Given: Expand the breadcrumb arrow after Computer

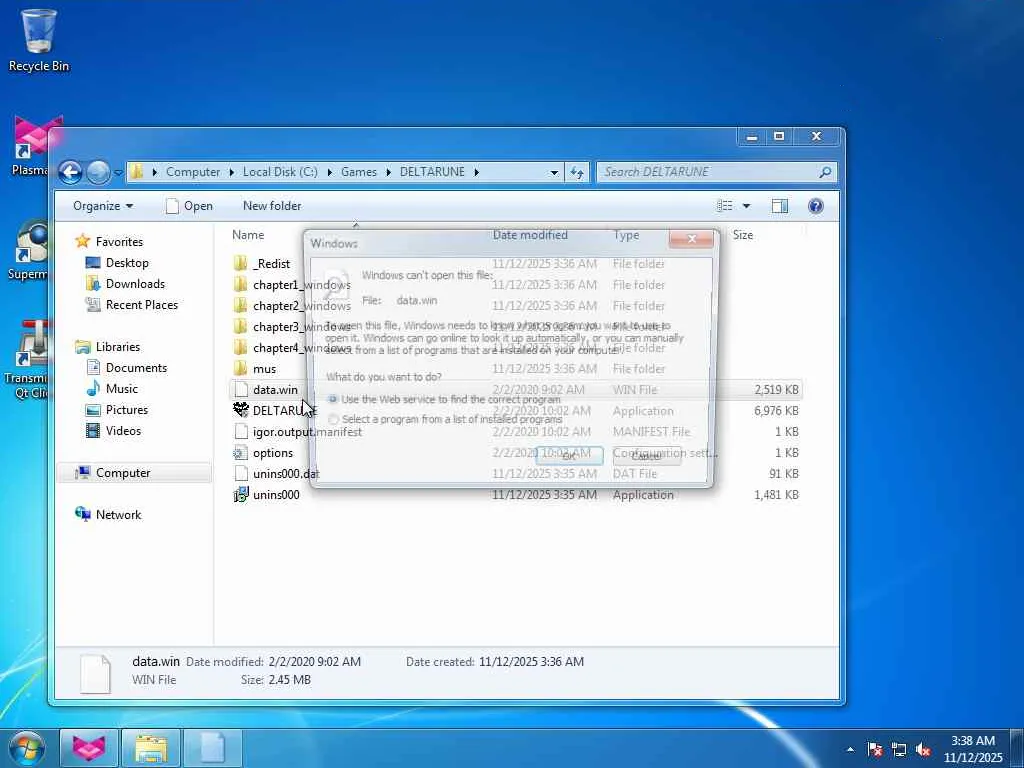Looking at the screenshot, I should (232, 172).
